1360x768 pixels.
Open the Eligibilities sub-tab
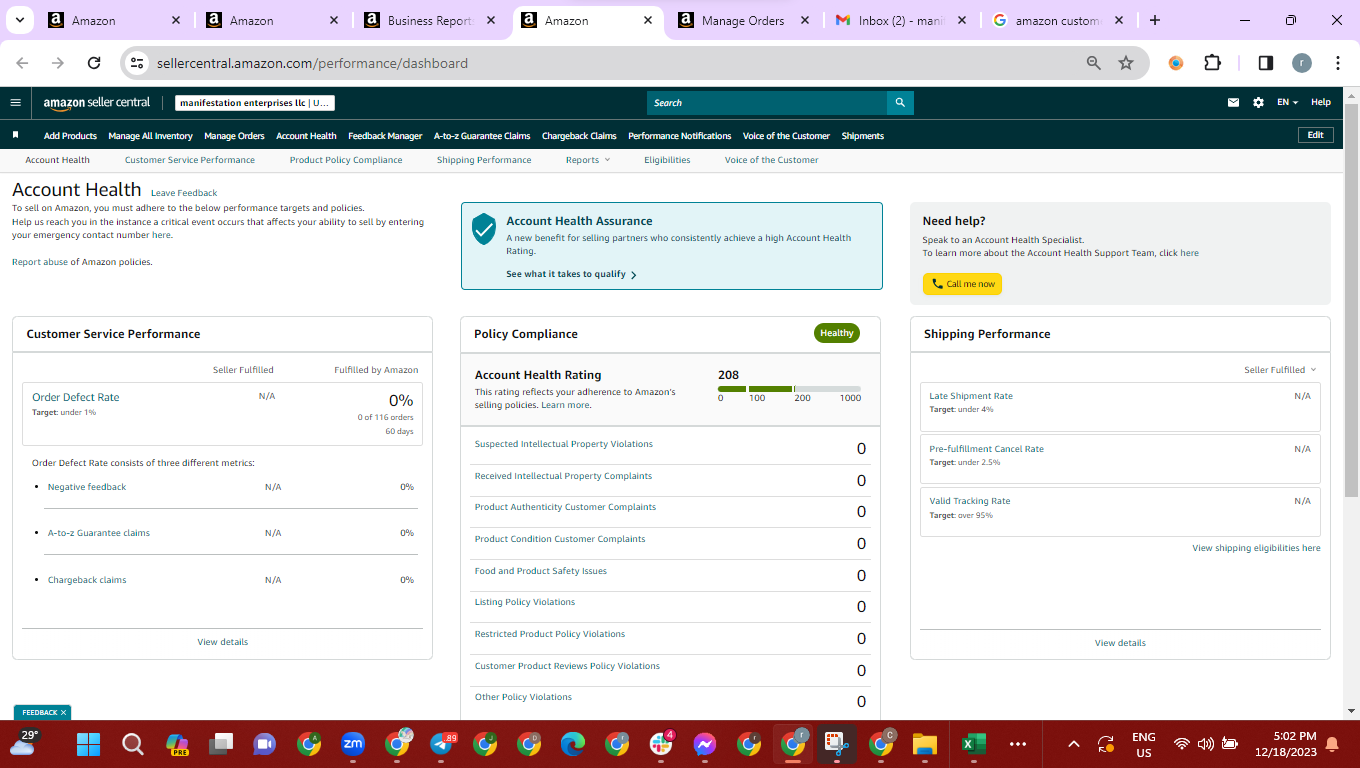(667, 160)
